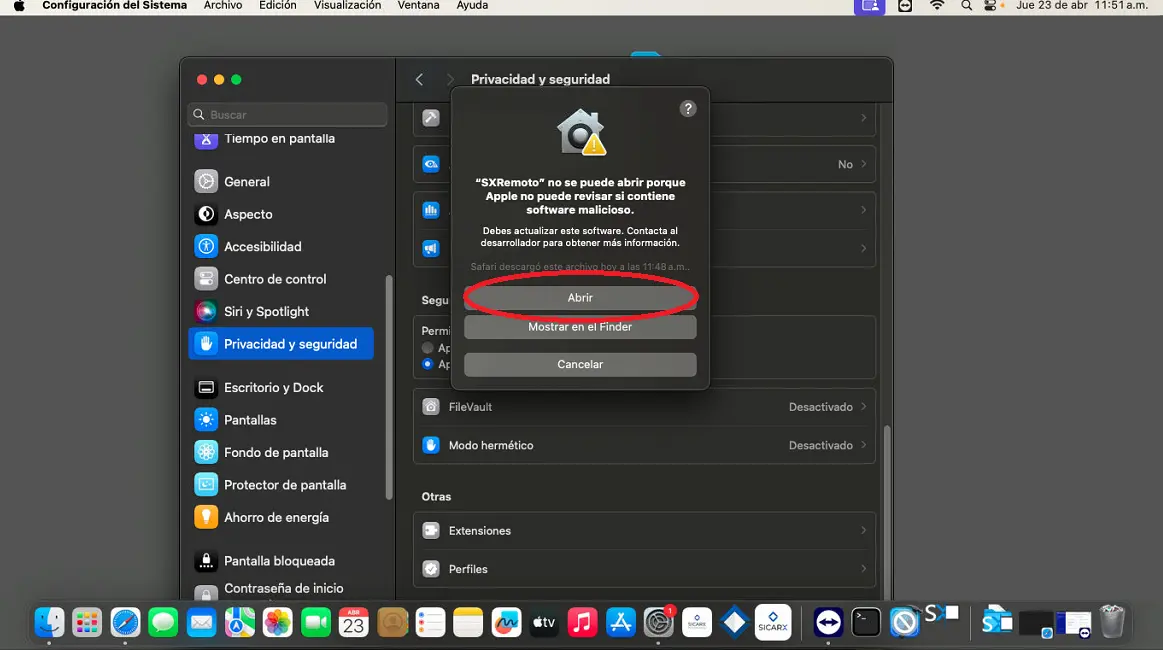This screenshot has height=650, width=1163.
Task: Open the Edición menu
Action: (277, 6)
